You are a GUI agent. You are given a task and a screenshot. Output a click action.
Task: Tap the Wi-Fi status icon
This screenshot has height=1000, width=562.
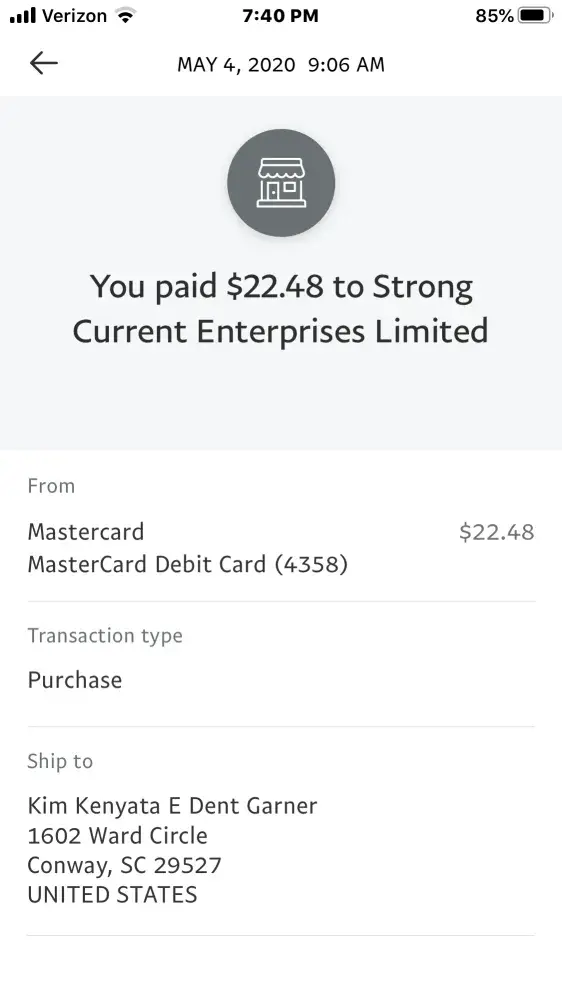(x=126, y=16)
